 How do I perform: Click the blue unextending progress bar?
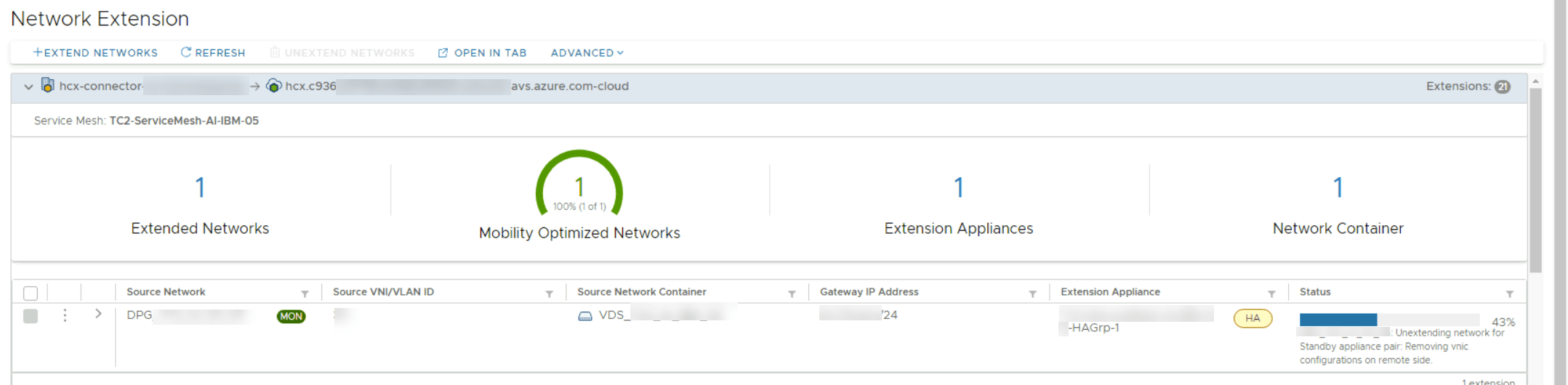(1338, 320)
